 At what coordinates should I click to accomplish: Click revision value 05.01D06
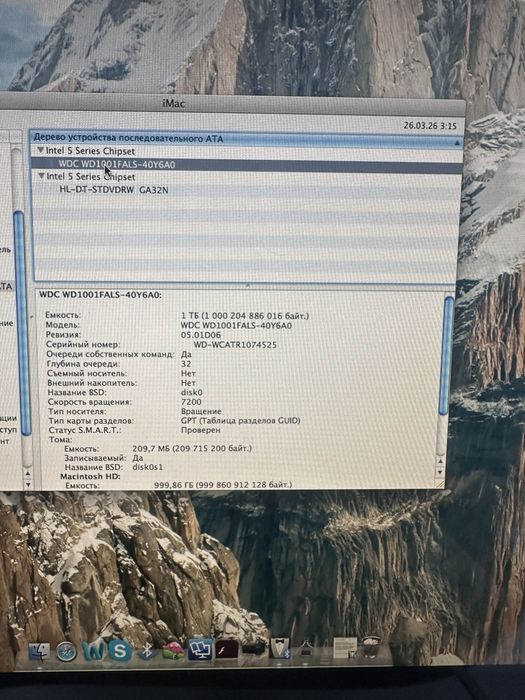(x=201, y=335)
